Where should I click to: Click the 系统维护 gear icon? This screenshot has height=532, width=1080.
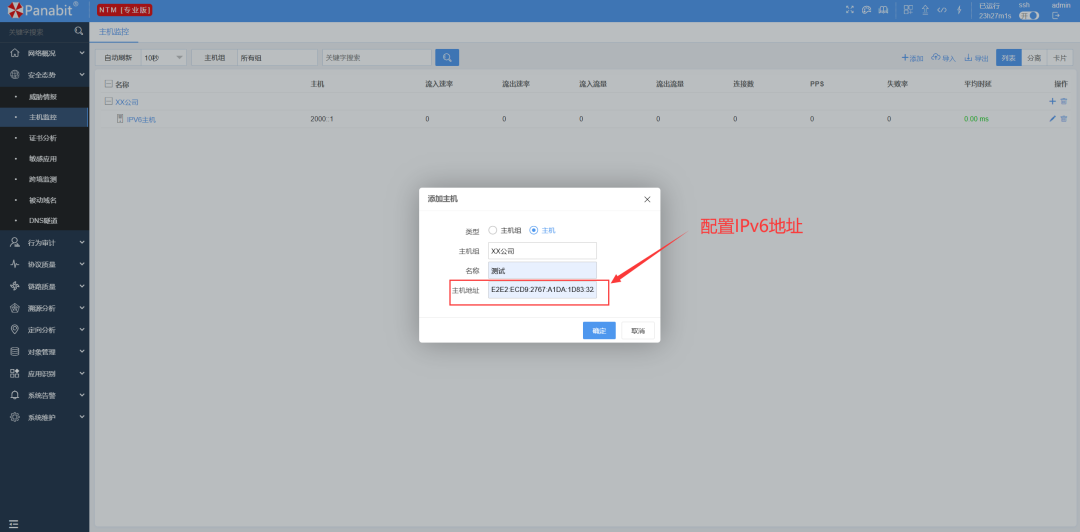click(14, 417)
